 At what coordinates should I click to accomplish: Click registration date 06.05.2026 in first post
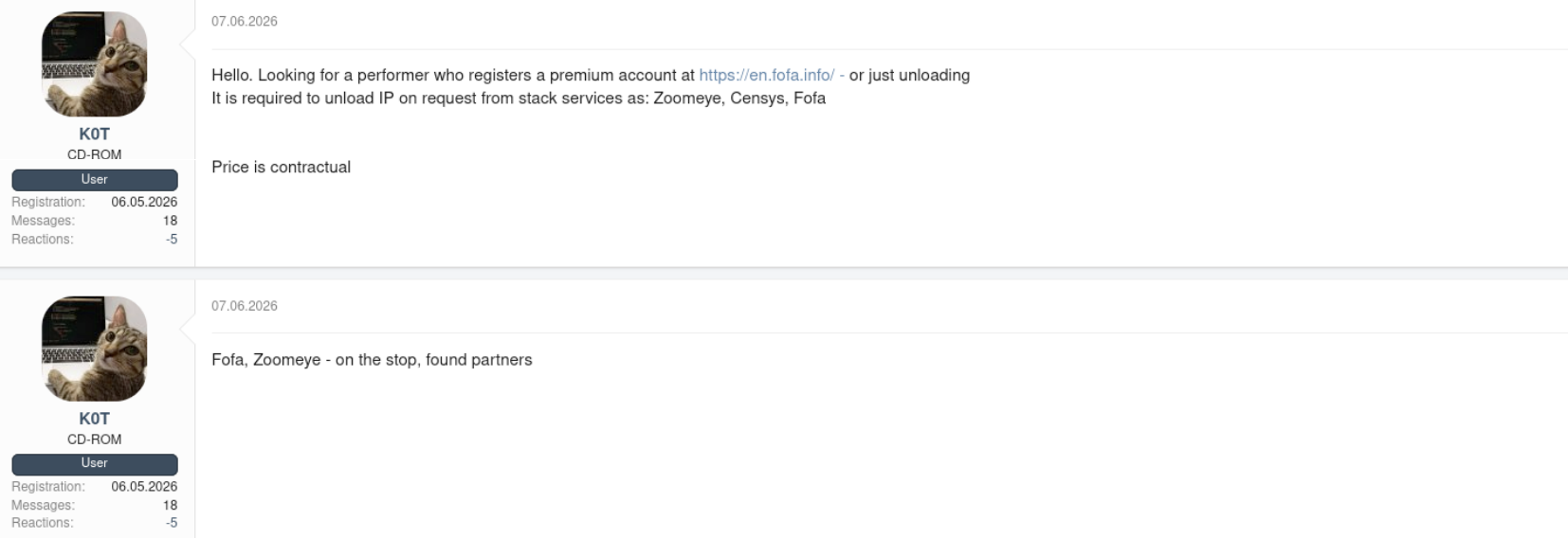[x=144, y=202]
